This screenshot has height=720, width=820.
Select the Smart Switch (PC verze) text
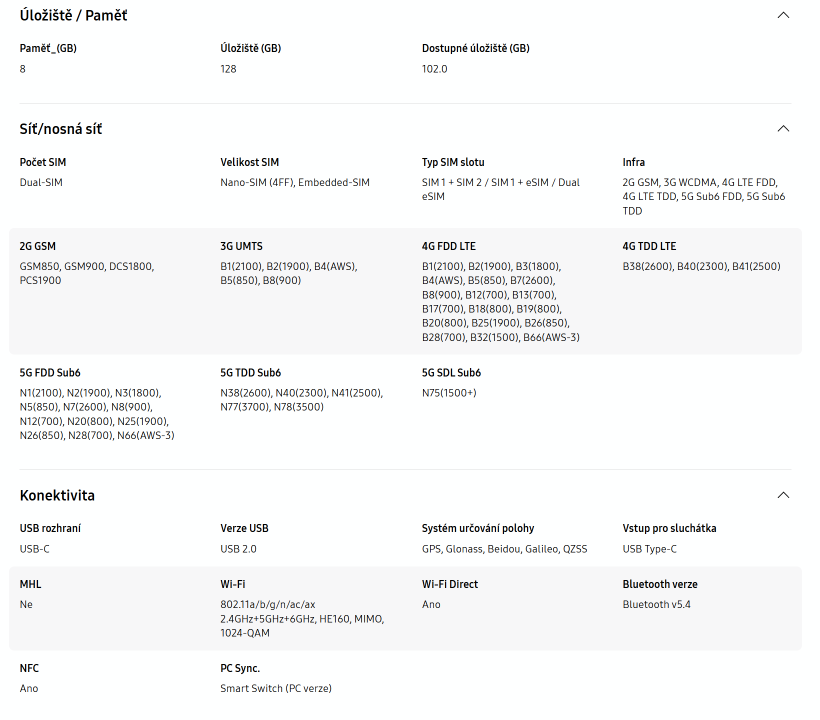(276, 689)
